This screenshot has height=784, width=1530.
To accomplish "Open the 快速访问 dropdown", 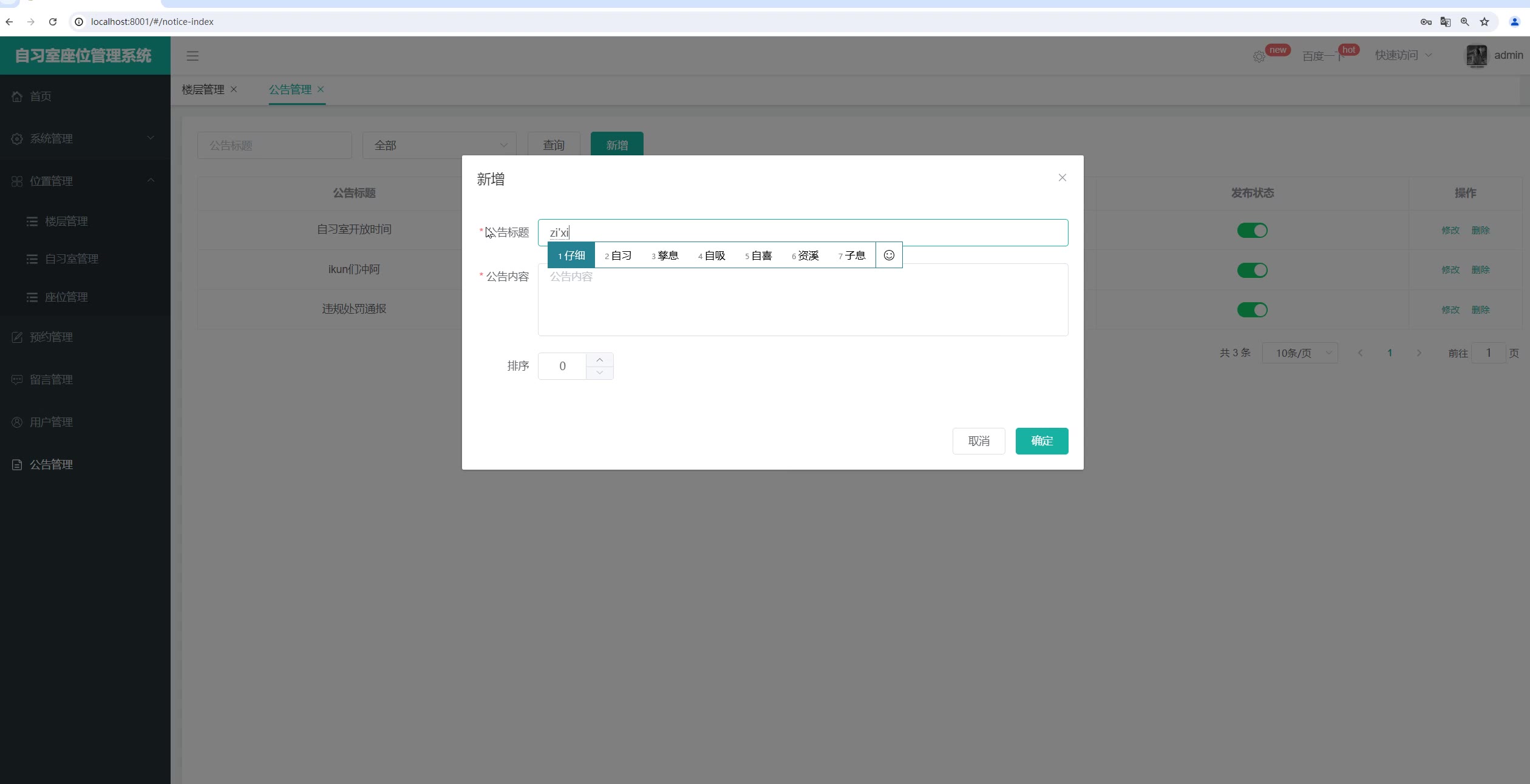I will point(1403,55).
